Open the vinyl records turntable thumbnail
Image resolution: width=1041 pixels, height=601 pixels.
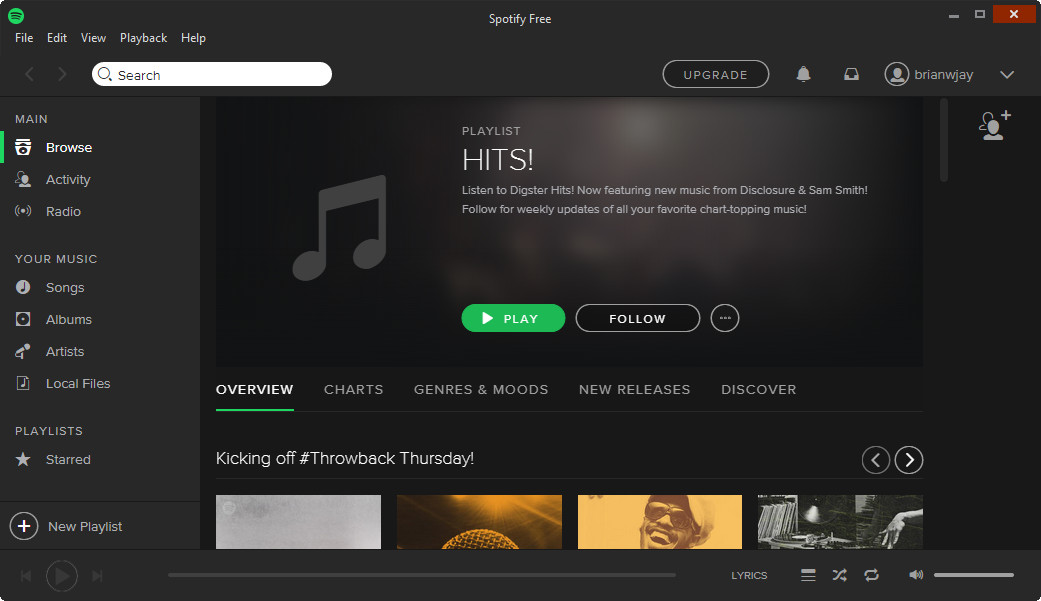[x=841, y=522]
